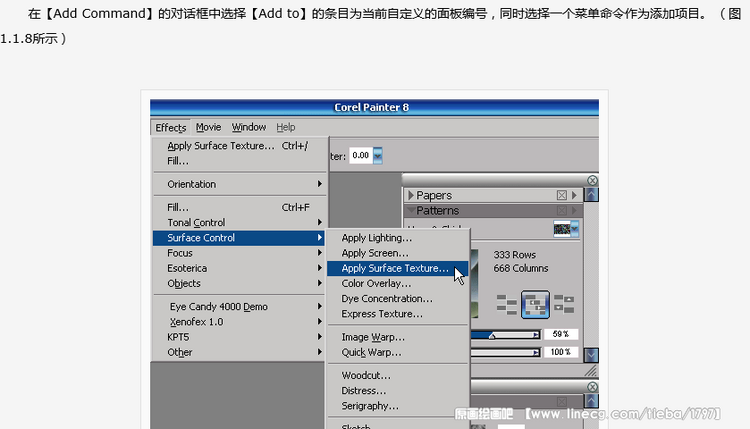Screen dimensions: 750x429
Task: Choose highlighted Apply Surface Texture... in submenu
Action: 398,268
